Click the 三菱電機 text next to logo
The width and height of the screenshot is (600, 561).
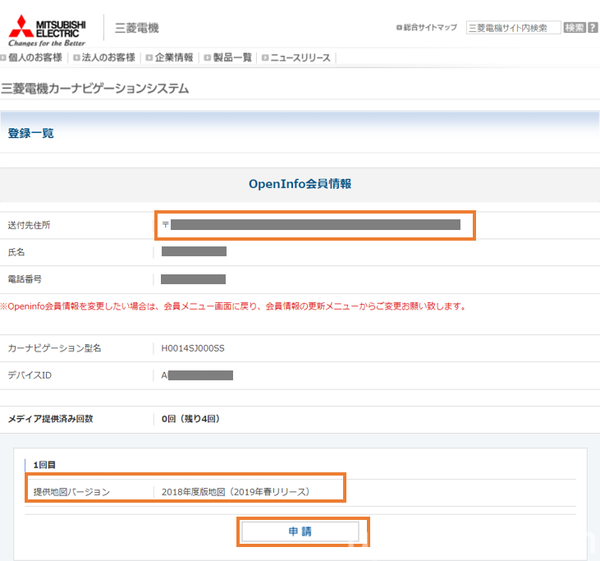coord(138,28)
